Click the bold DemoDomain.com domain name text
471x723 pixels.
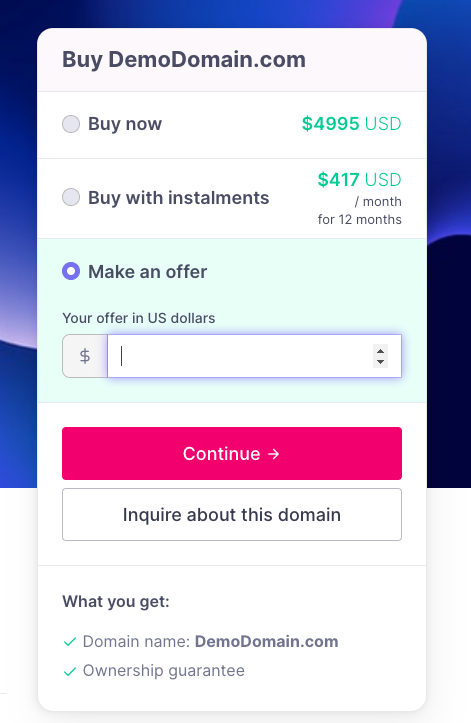pyautogui.click(x=267, y=641)
